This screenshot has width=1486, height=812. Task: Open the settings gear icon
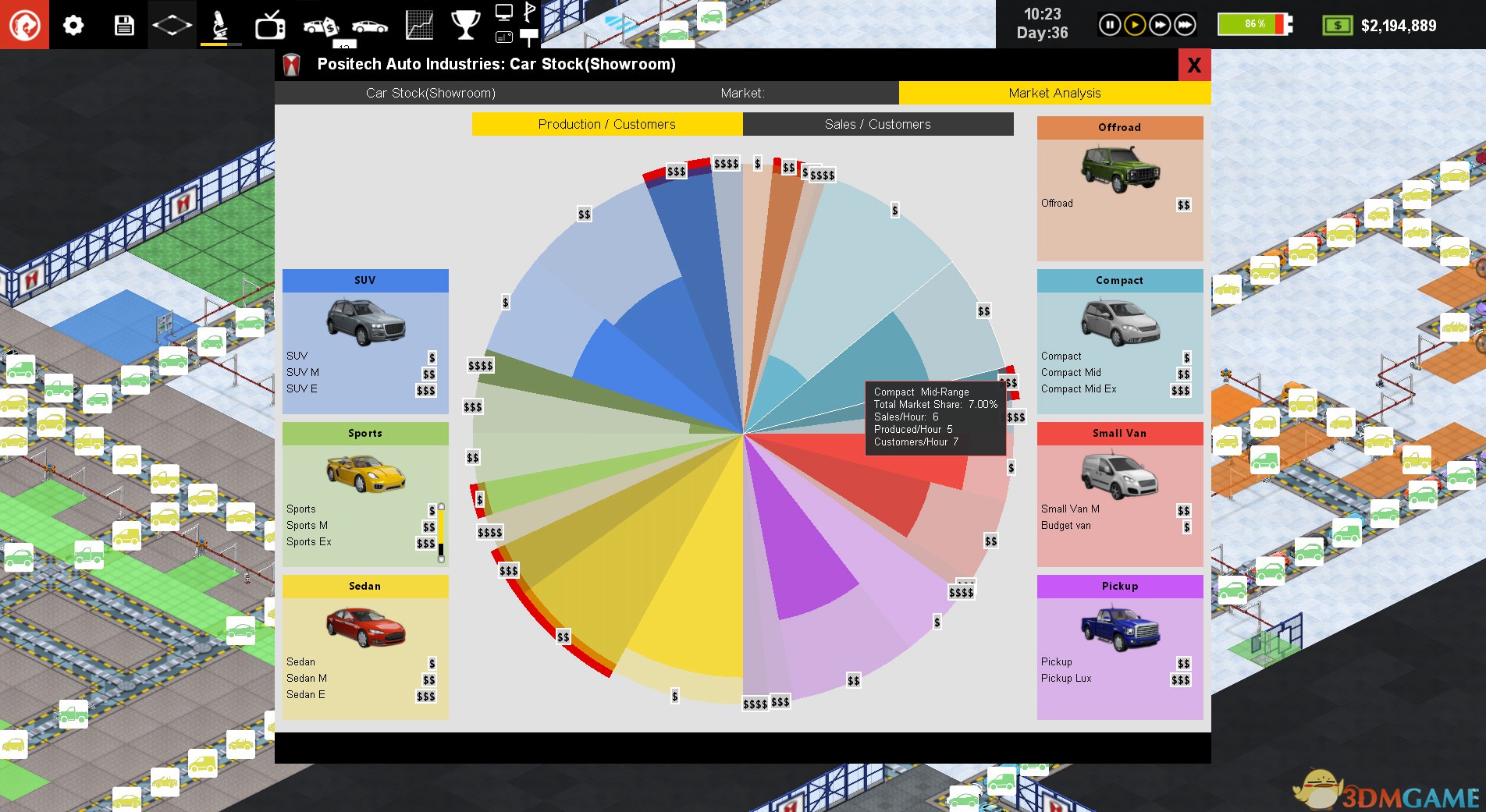pos(73,25)
